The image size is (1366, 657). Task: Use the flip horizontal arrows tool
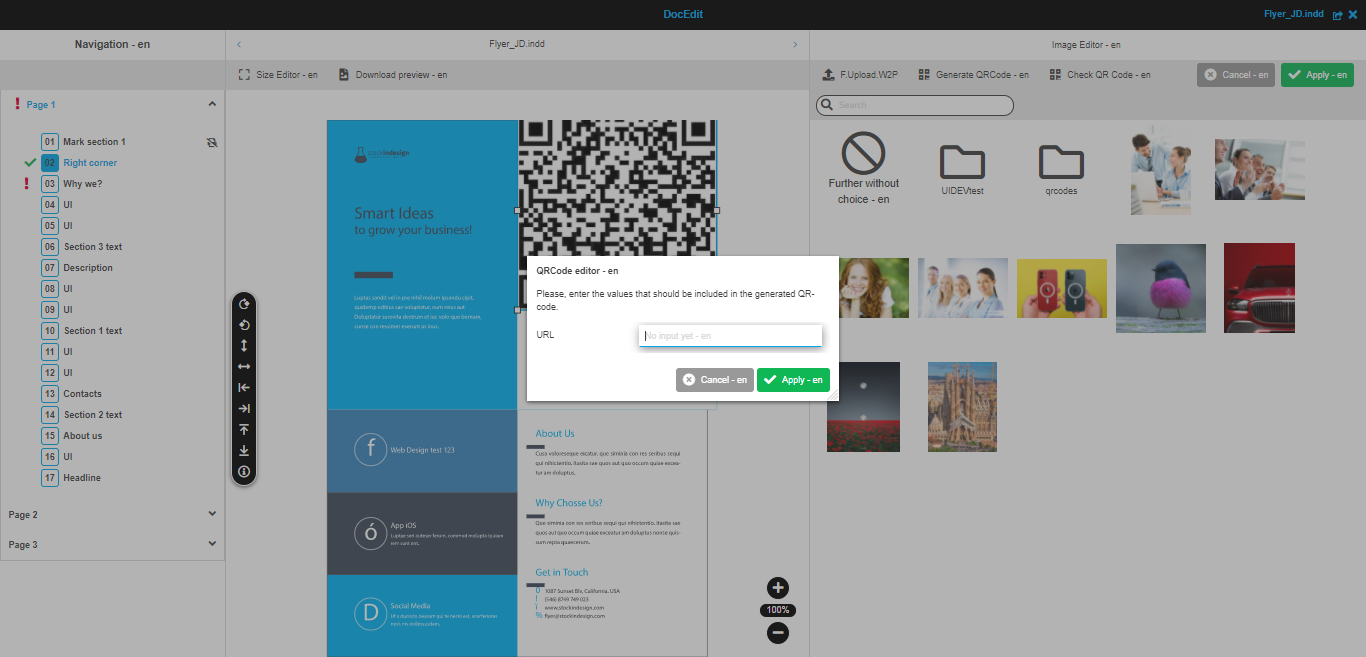pyautogui.click(x=244, y=366)
